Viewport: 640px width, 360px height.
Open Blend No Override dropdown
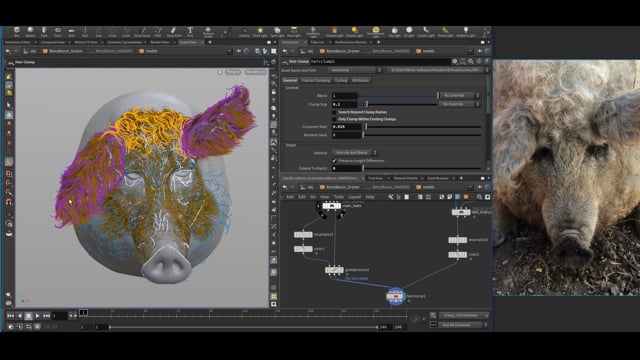coord(460,95)
